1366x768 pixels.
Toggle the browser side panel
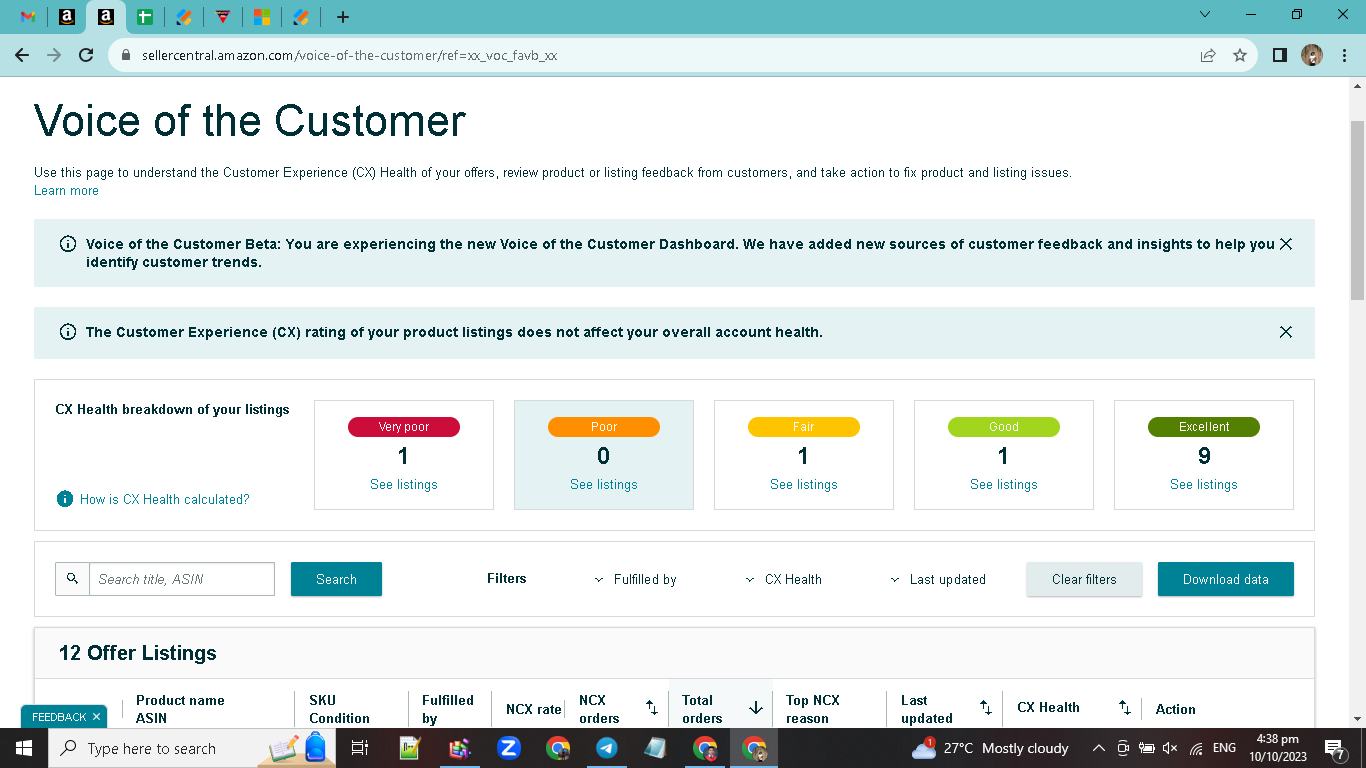pos(1279,55)
